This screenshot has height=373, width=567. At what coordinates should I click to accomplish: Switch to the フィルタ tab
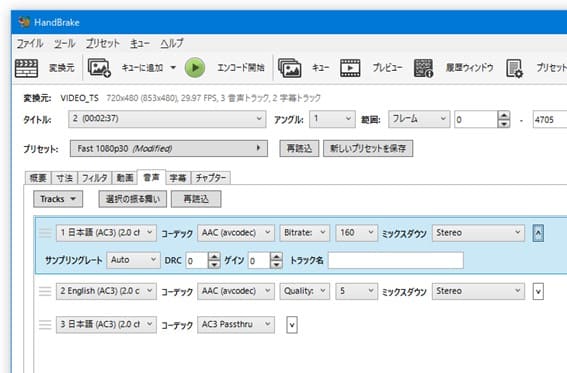[94, 178]
